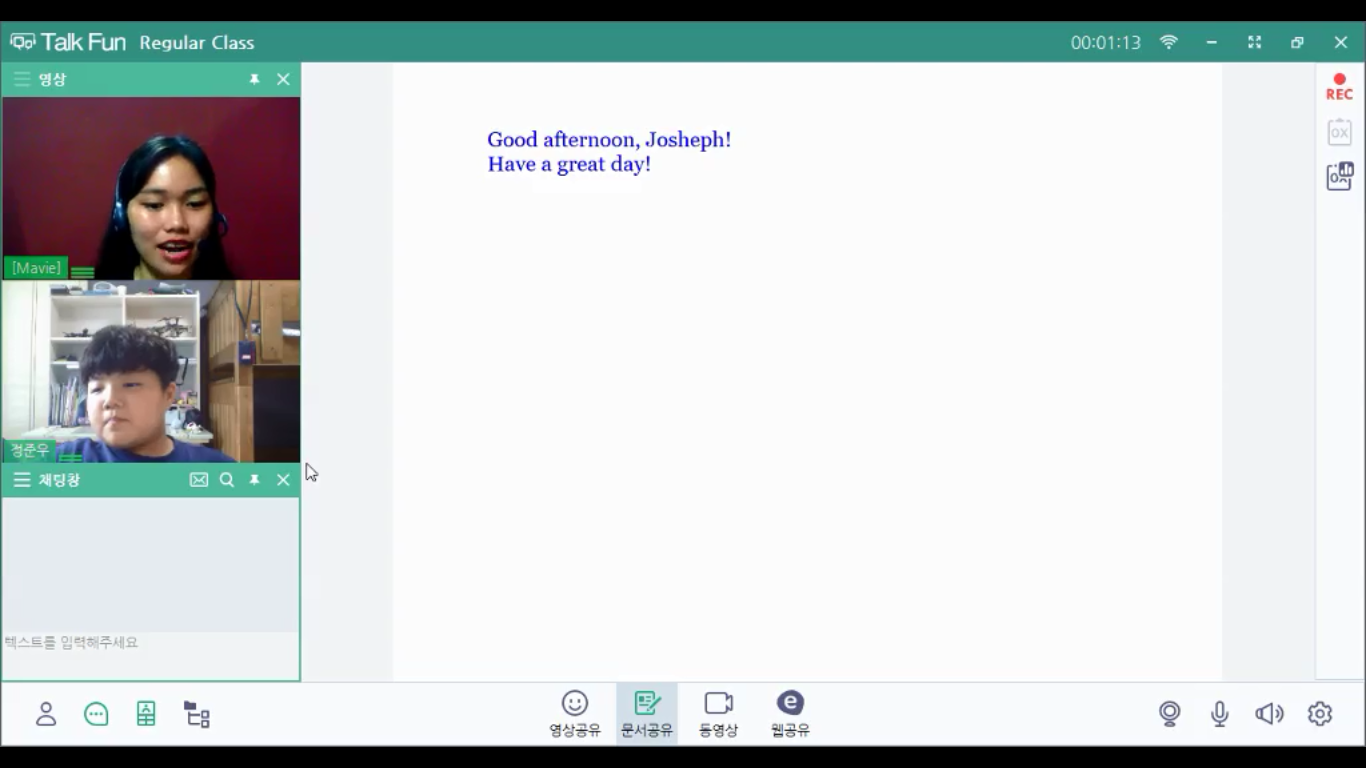
Task: Click the 웹공유 web share button
Action: point(790,714)
